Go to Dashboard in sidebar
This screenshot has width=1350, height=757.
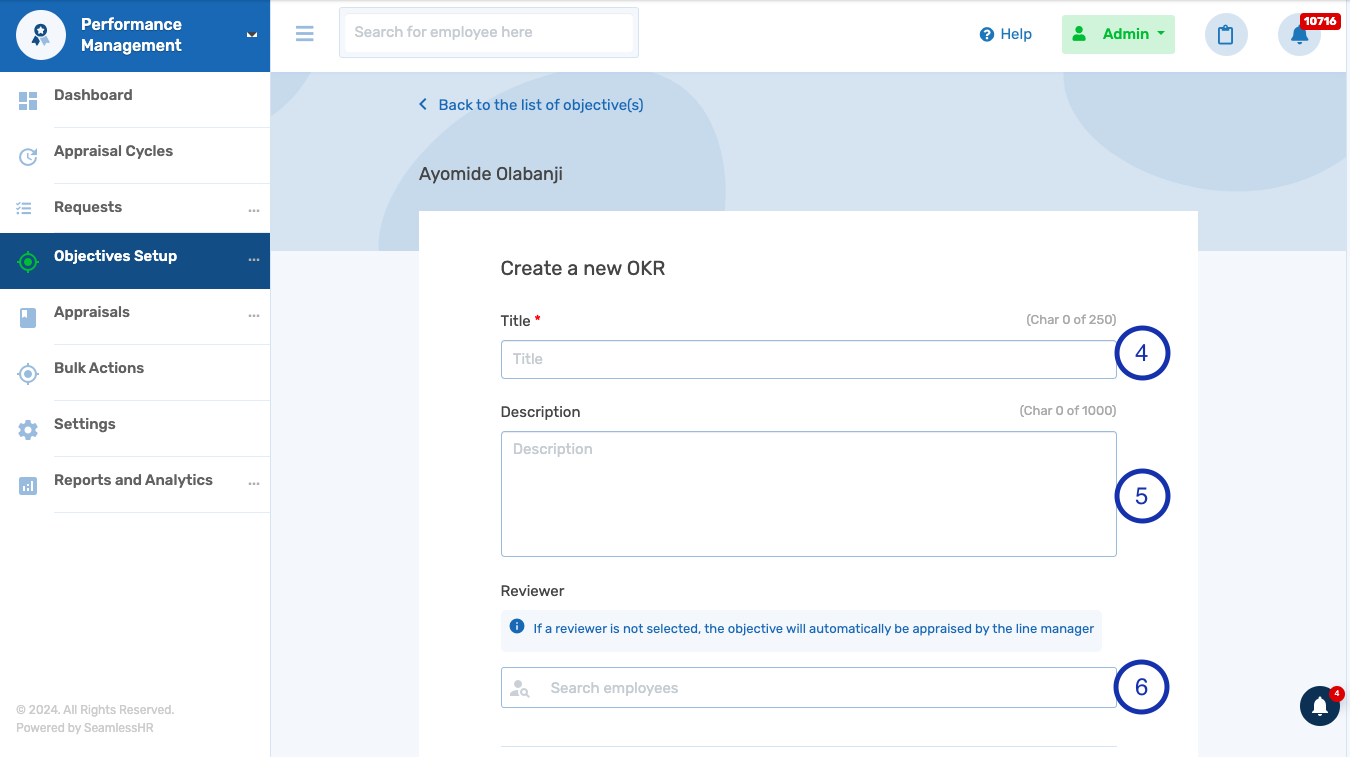[x=93, y=95]
